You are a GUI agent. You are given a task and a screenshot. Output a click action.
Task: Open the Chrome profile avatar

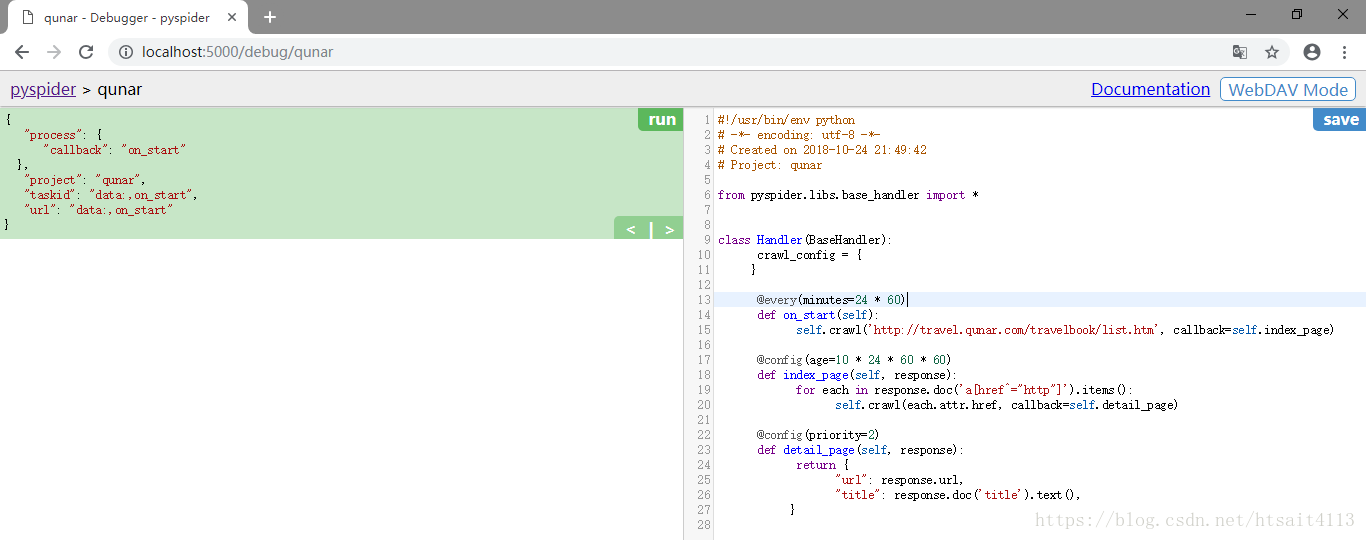pos(1312,52)
